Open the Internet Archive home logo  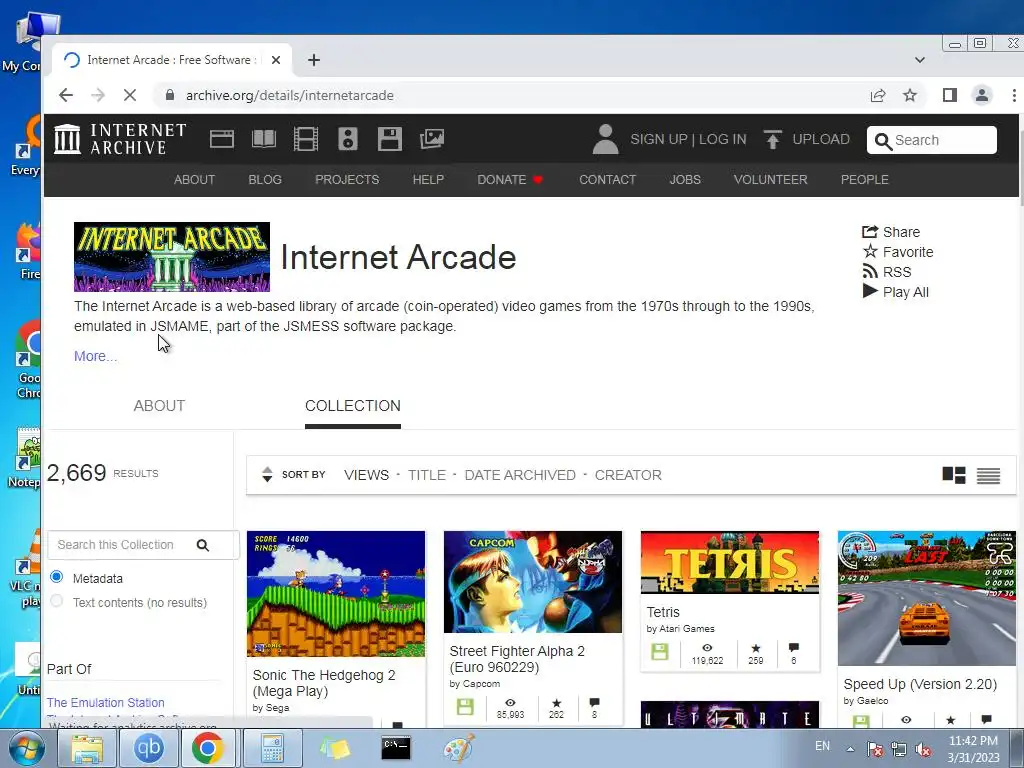click(120, 139)
